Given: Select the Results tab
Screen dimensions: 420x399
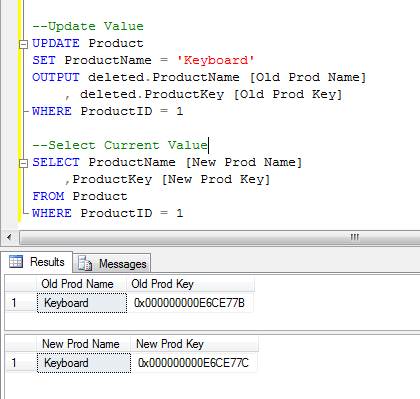Looking at the screenshot, I should coord(37,262).
